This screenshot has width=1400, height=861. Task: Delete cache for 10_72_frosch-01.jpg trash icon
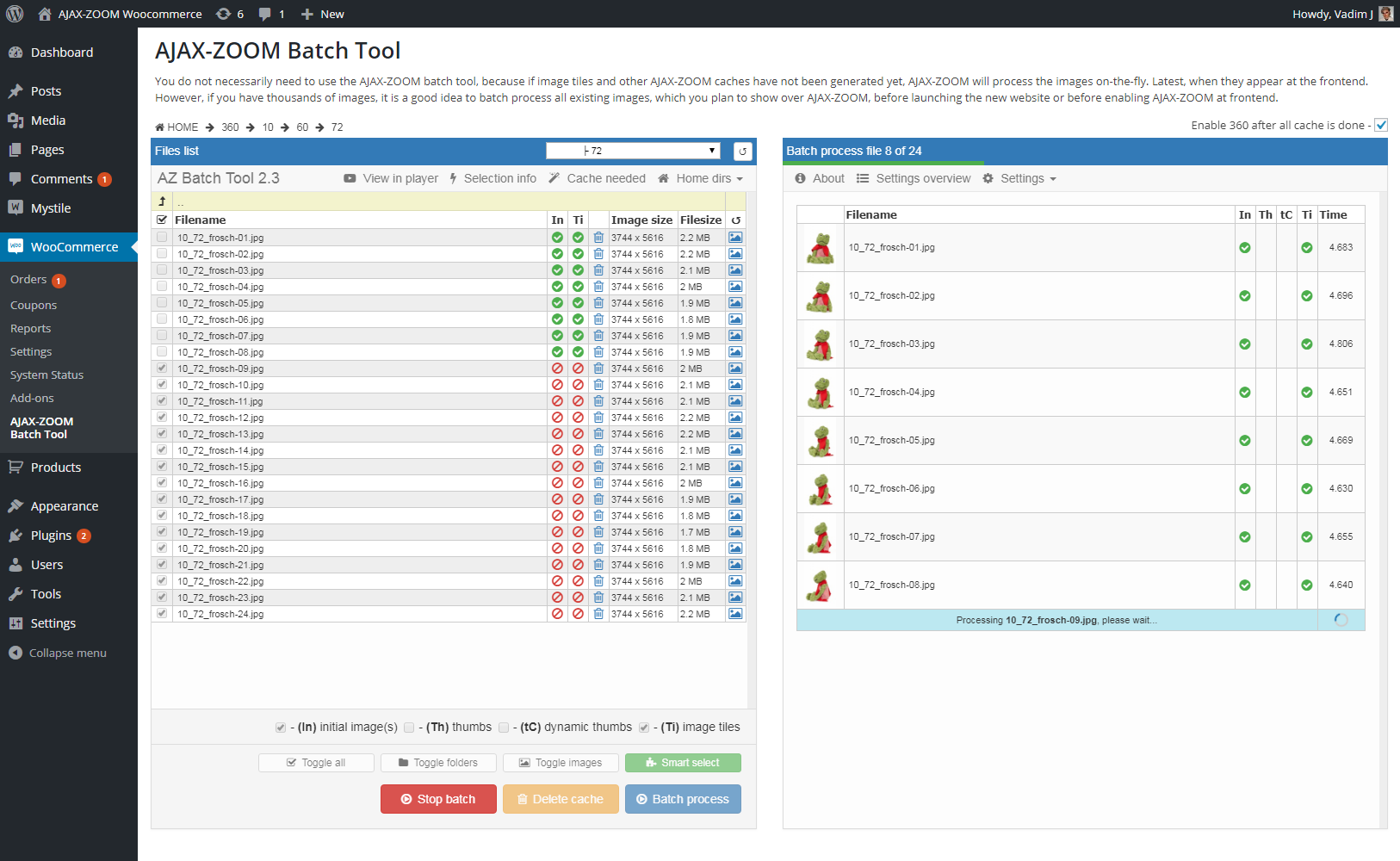tap(598, 238)
